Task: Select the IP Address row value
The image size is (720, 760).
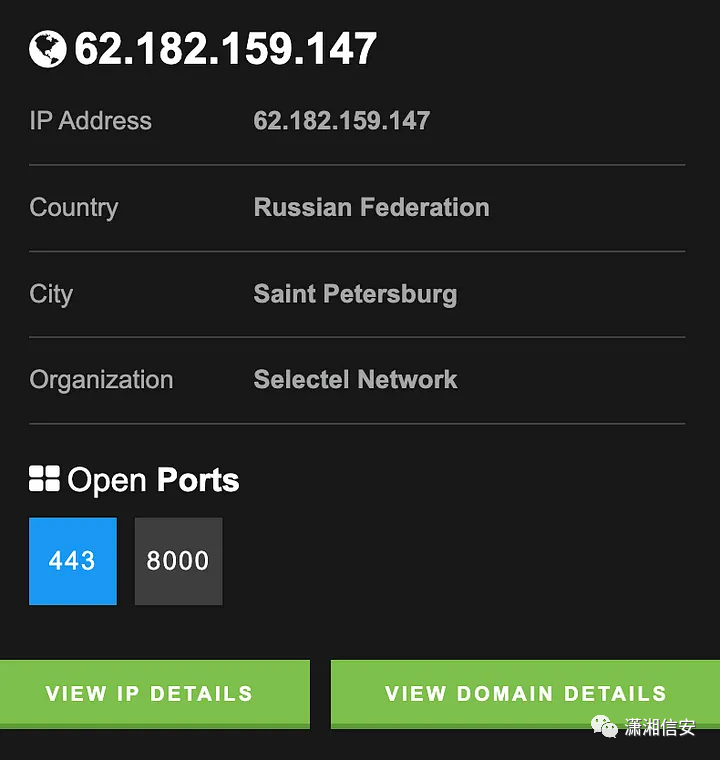Action: pos(342,121)
